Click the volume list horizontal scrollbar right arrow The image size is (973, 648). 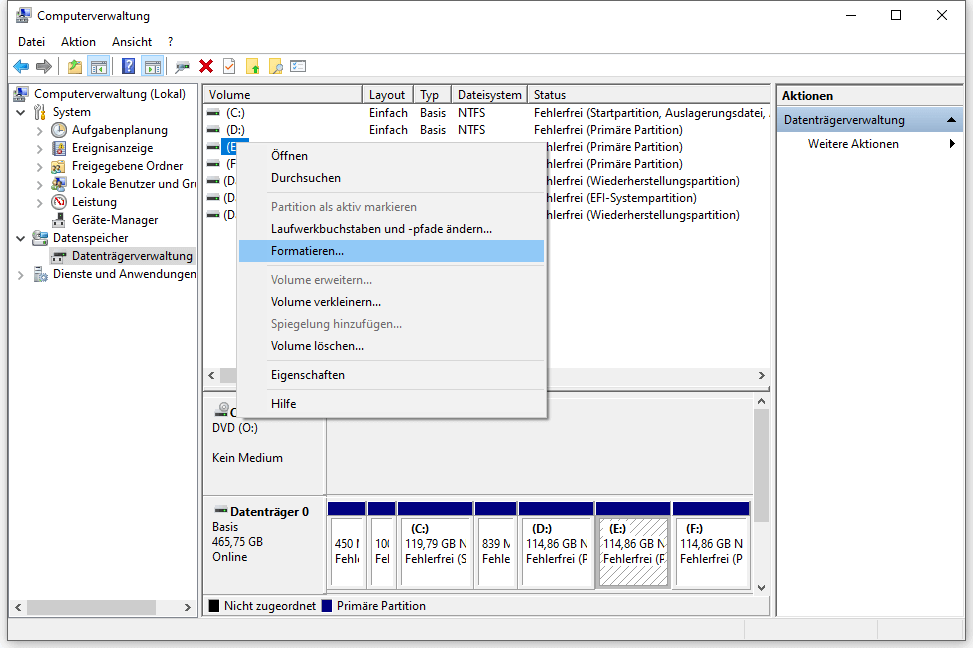coord(762,376)
